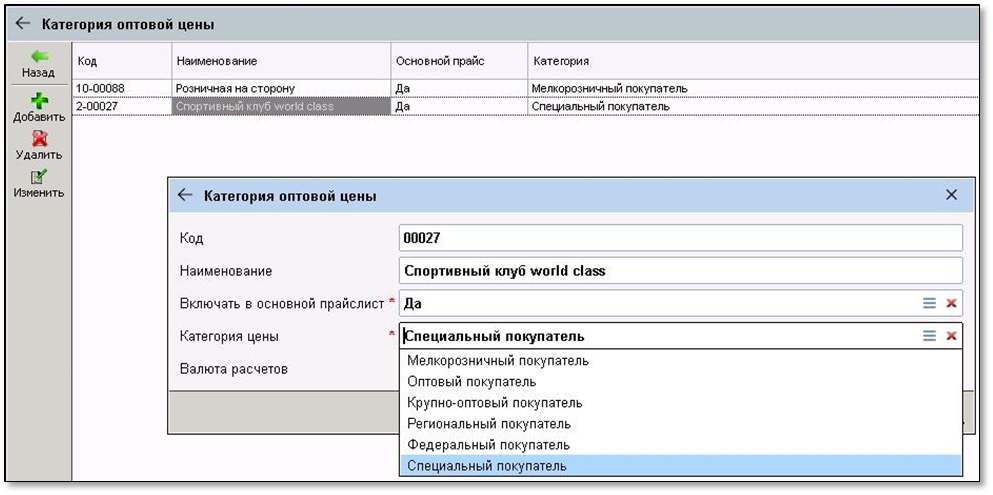Select row Розничная на сторону
This screenshot has width=993, height=495.
click(x=281, y=89)
